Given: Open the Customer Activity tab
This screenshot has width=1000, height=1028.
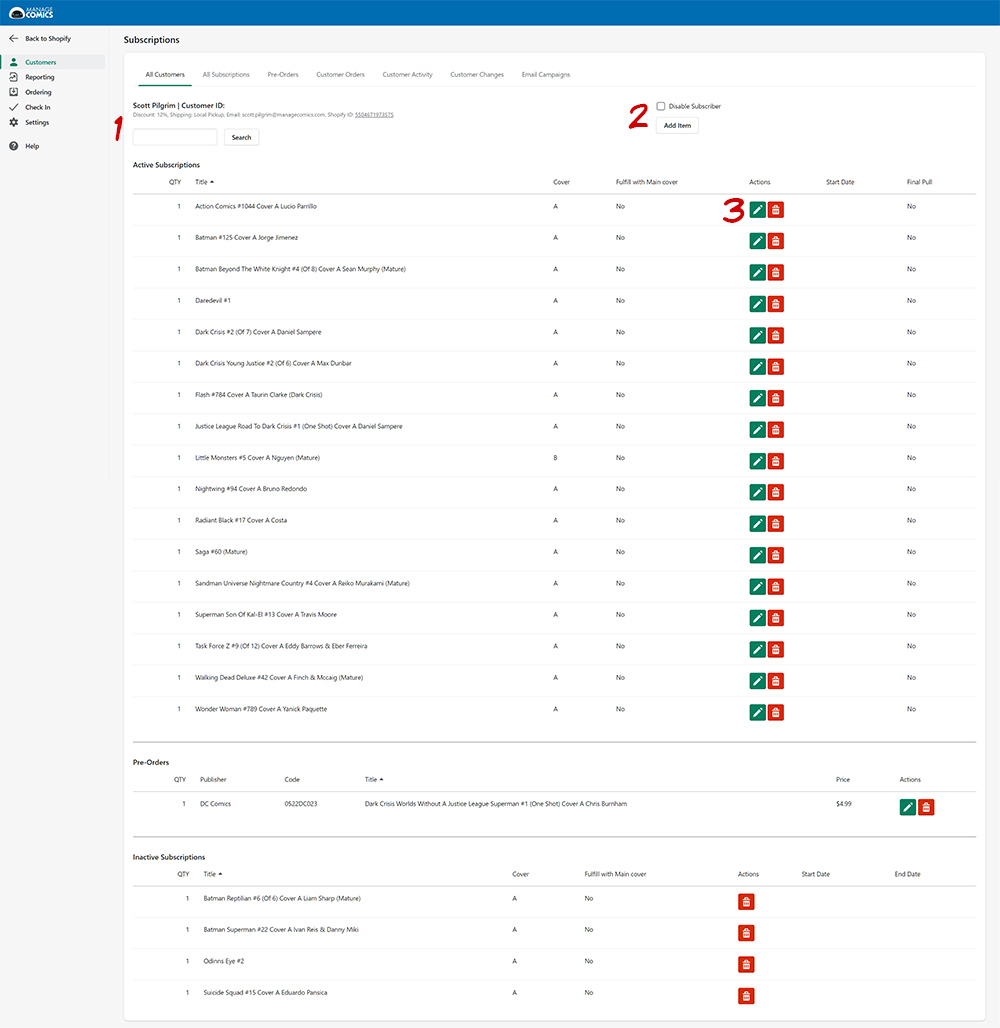Looking at the screenshot, I should tap(407, 75).
